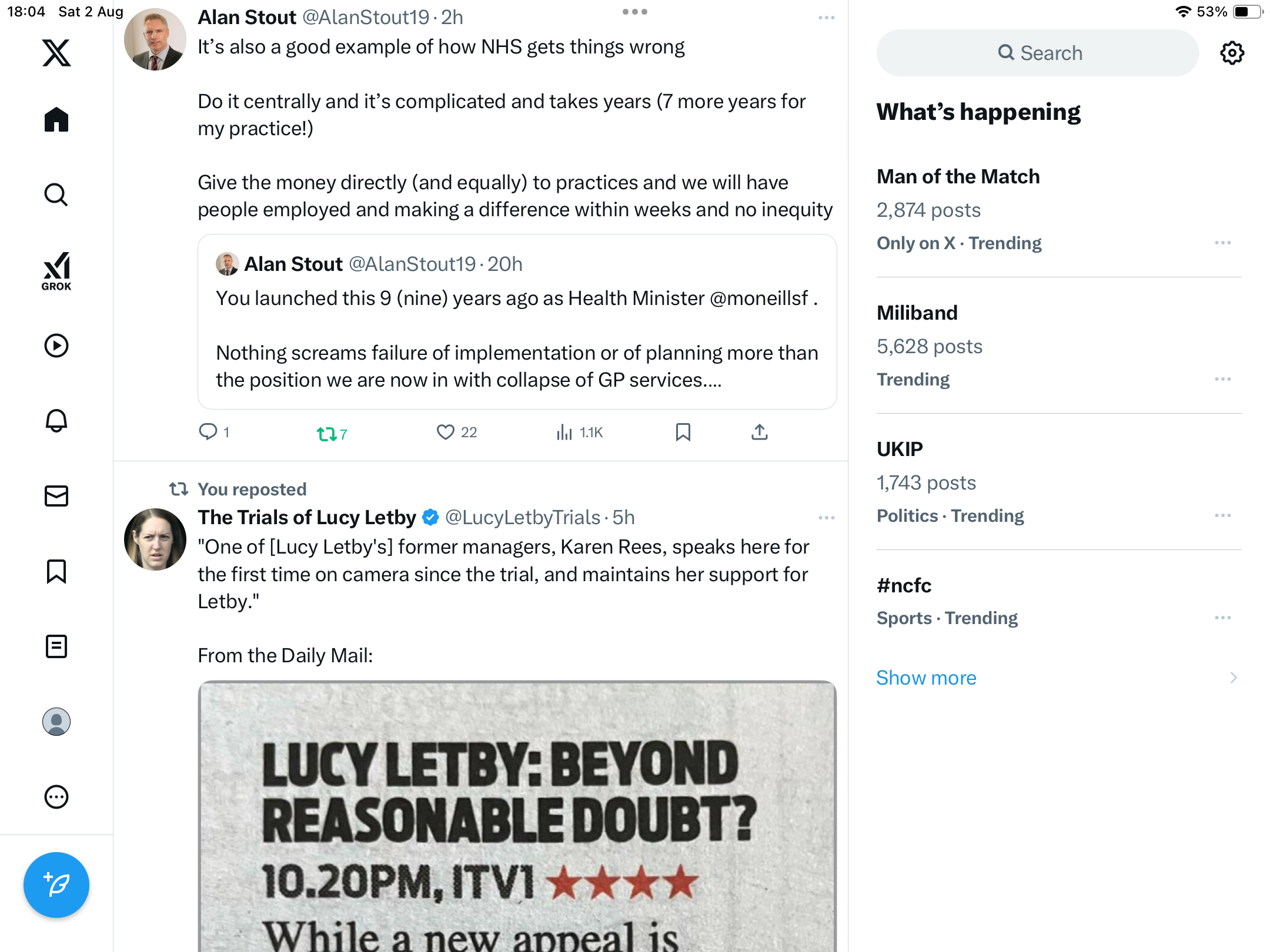Open the Notifications bell
Viewport: 1270px width, 952px height.
56,421
